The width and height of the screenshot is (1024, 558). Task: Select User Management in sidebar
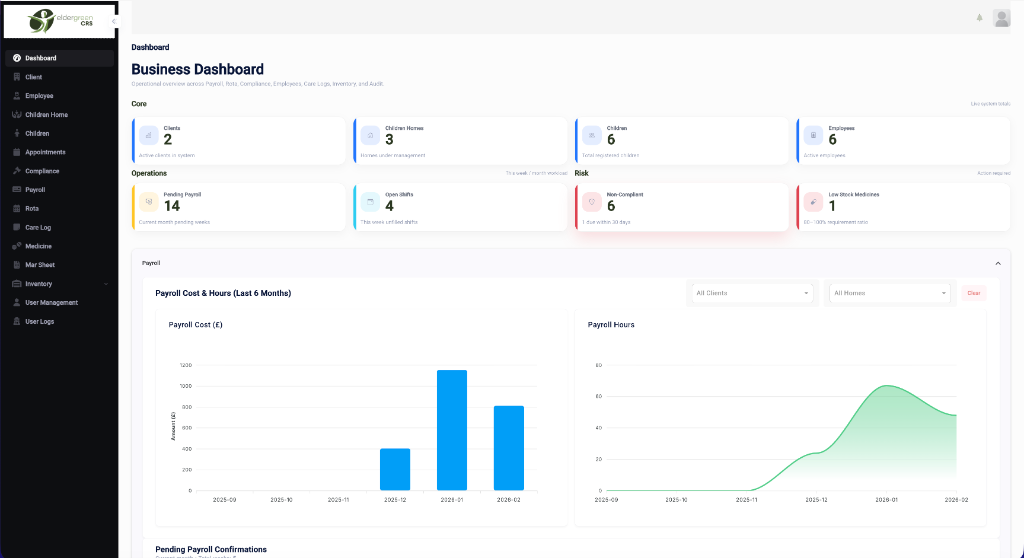point(59,303)
